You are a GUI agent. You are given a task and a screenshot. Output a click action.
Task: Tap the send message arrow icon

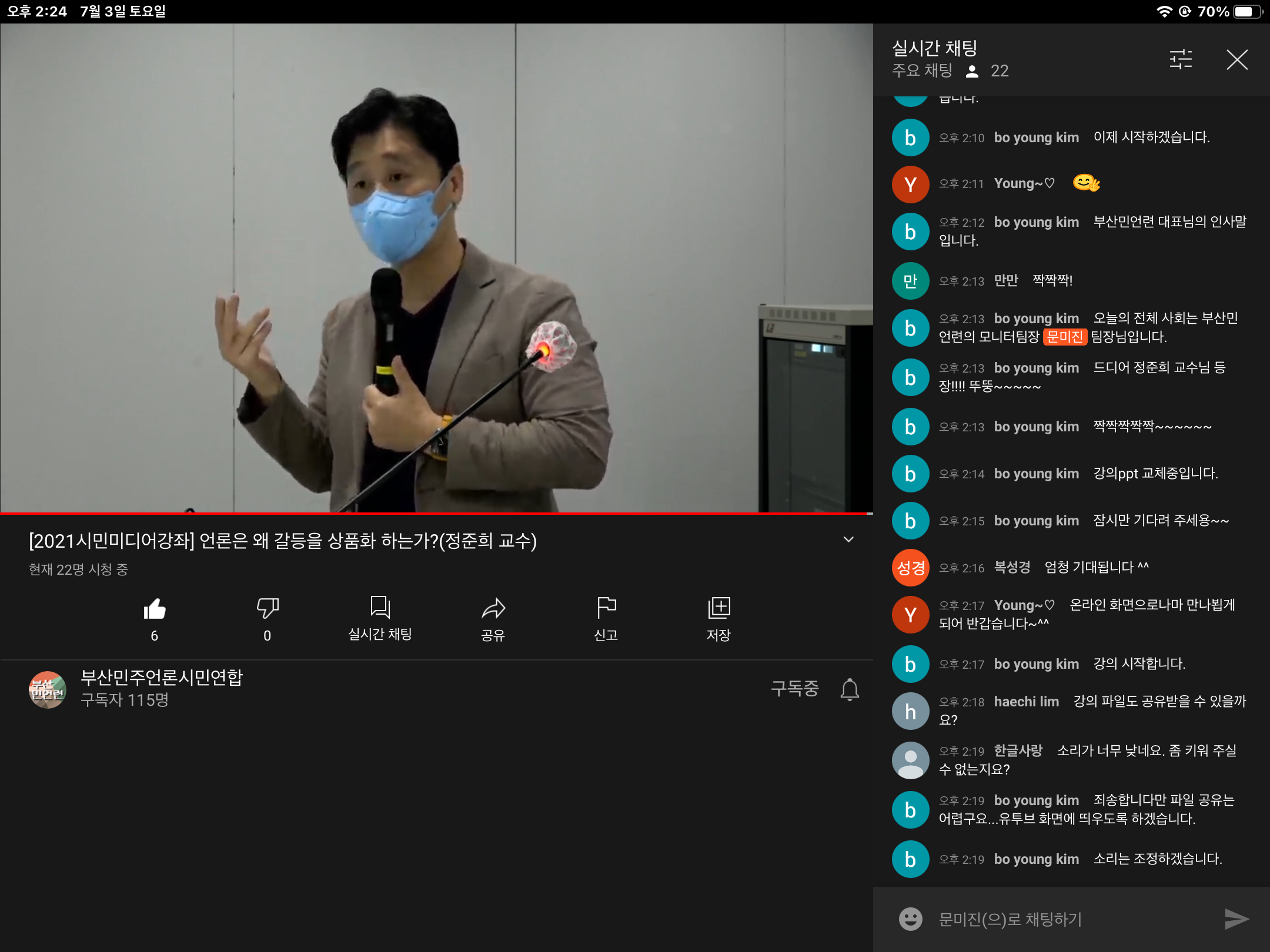[x=1236, y=919]
